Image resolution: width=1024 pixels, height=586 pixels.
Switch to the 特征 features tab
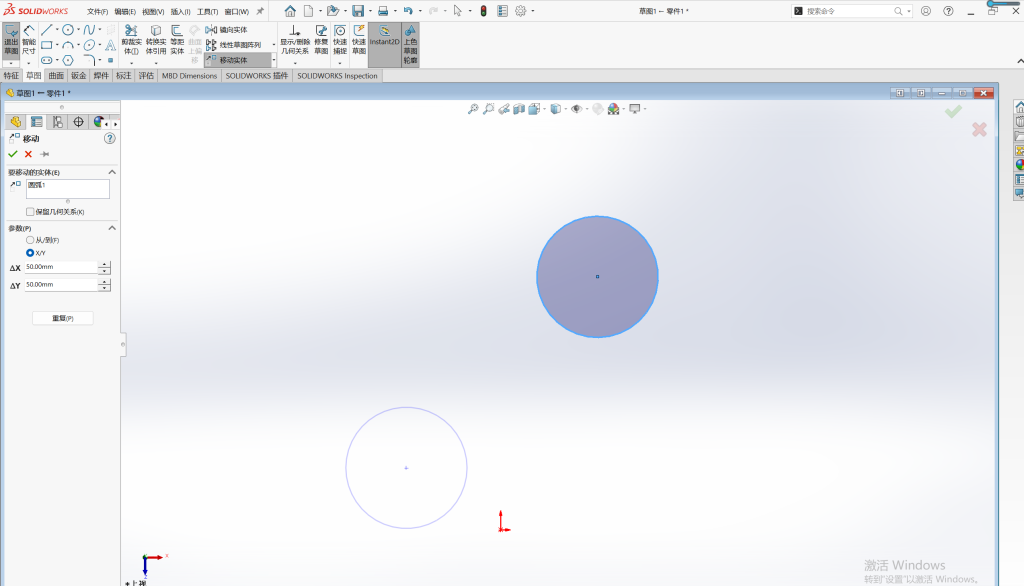pos(11,76)
